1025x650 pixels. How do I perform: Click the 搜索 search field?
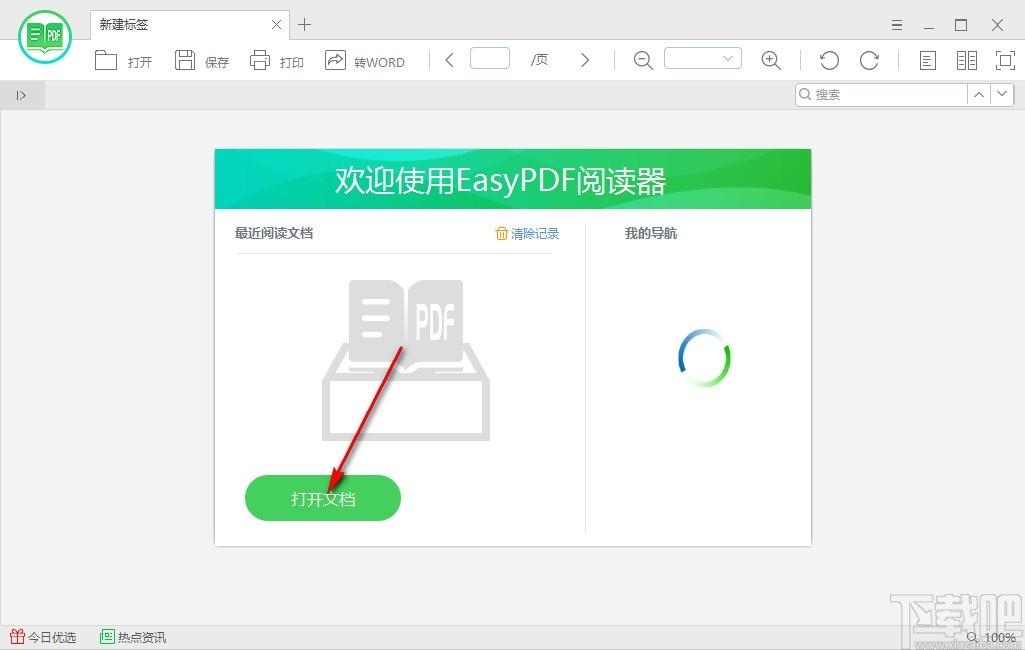click(x=881, y=94)
